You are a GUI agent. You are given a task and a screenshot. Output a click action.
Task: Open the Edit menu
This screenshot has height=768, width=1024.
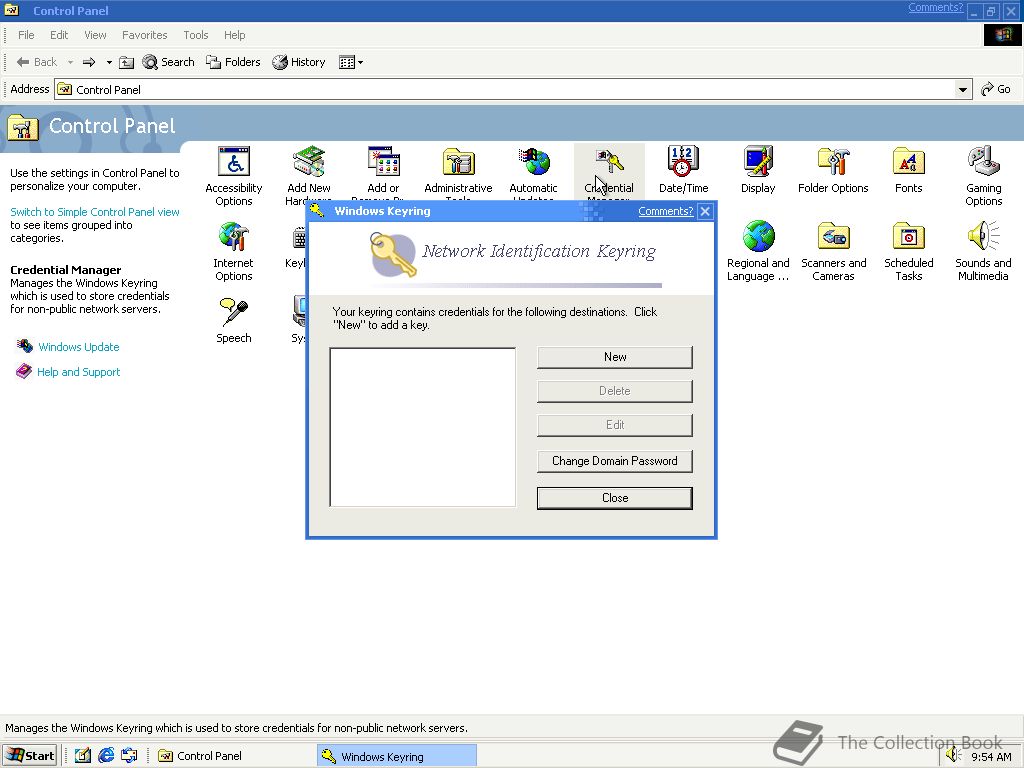click(x=59, y=35)
